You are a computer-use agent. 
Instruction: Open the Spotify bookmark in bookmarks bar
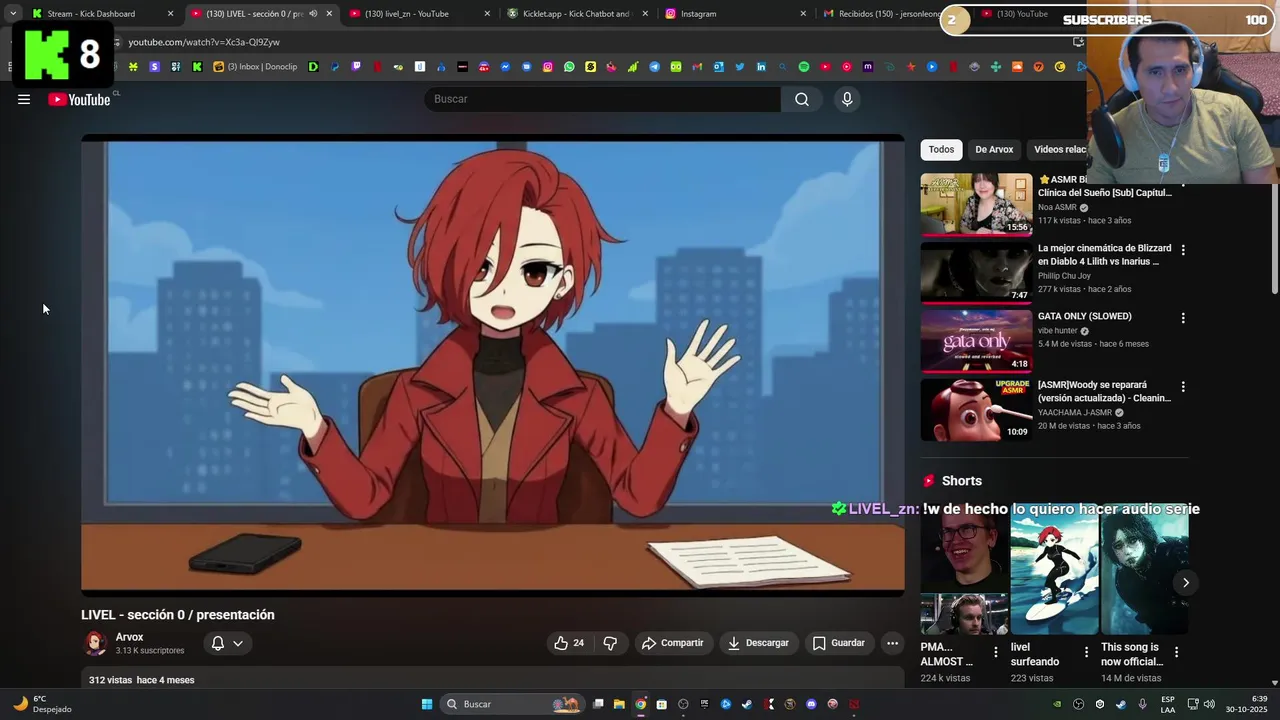(x=804, y=67)
